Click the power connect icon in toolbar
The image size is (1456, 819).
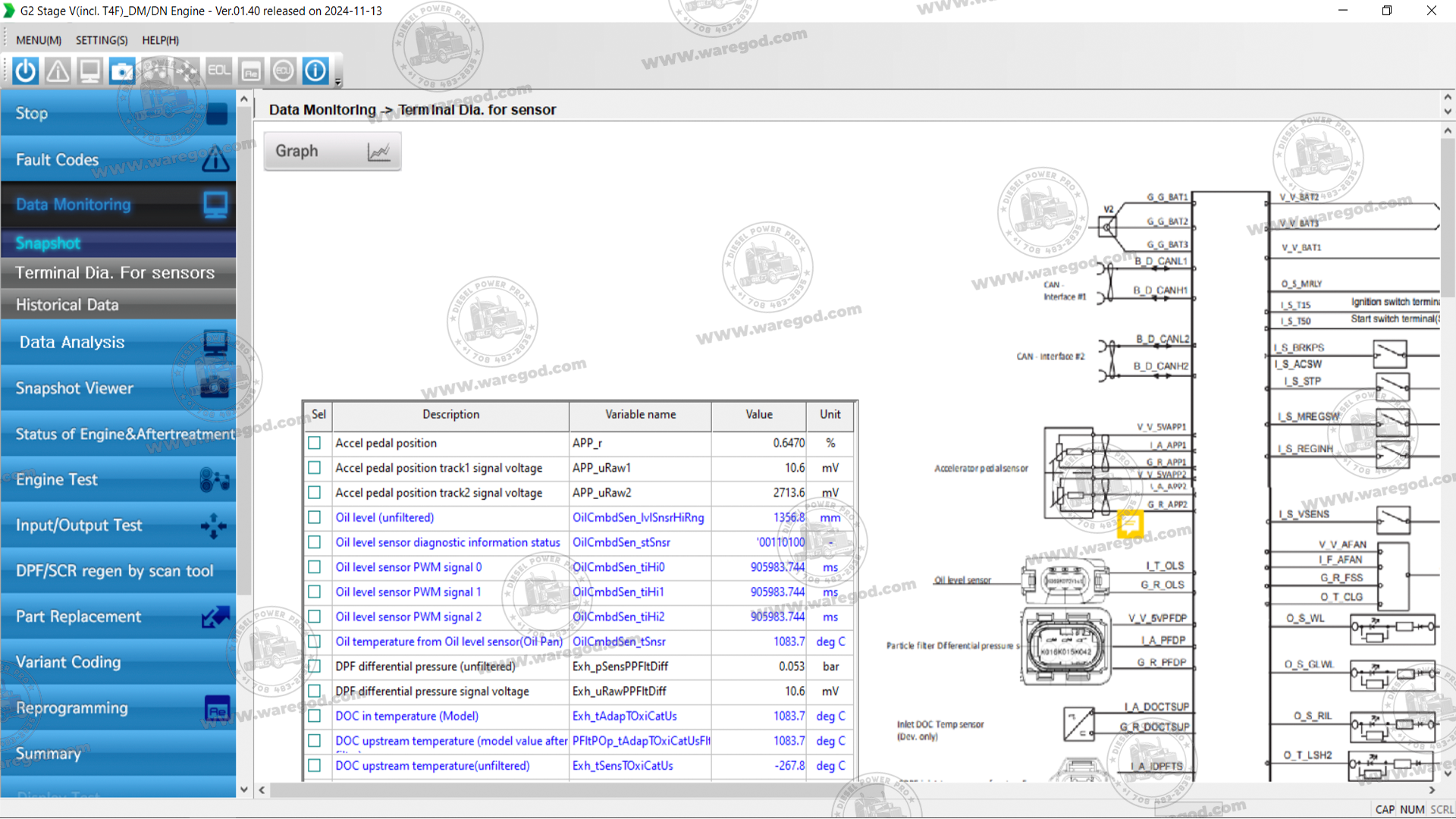pos(26,71)
